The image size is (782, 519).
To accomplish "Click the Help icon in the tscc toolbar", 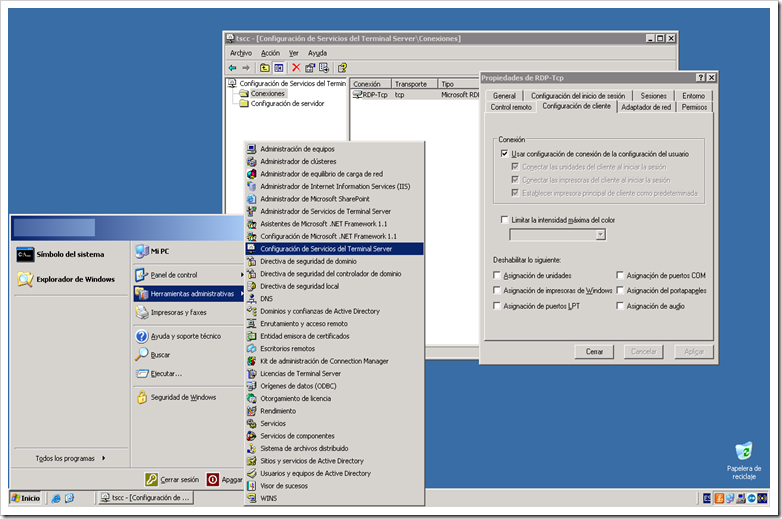I will (x=342, y=68).
